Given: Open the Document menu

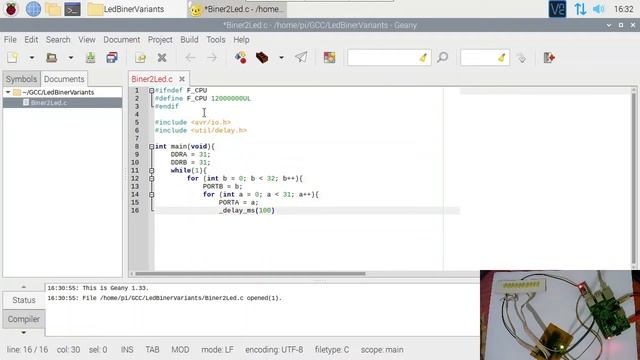Looking at the screenshot, I should click(x=122, y=40).
